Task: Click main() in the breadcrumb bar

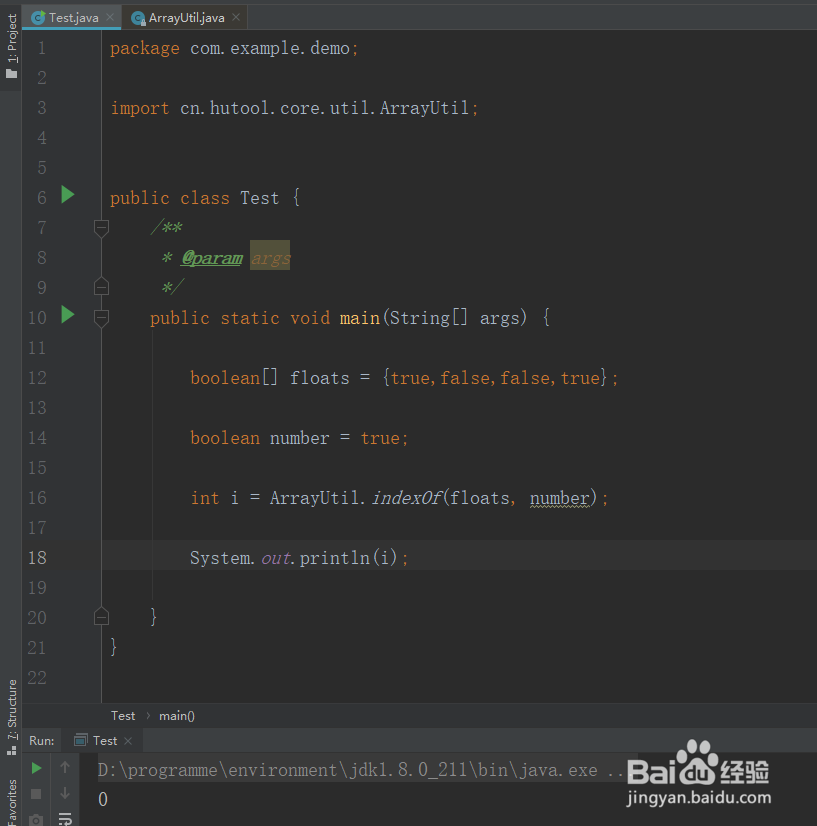Action: [x=177, y=716]
